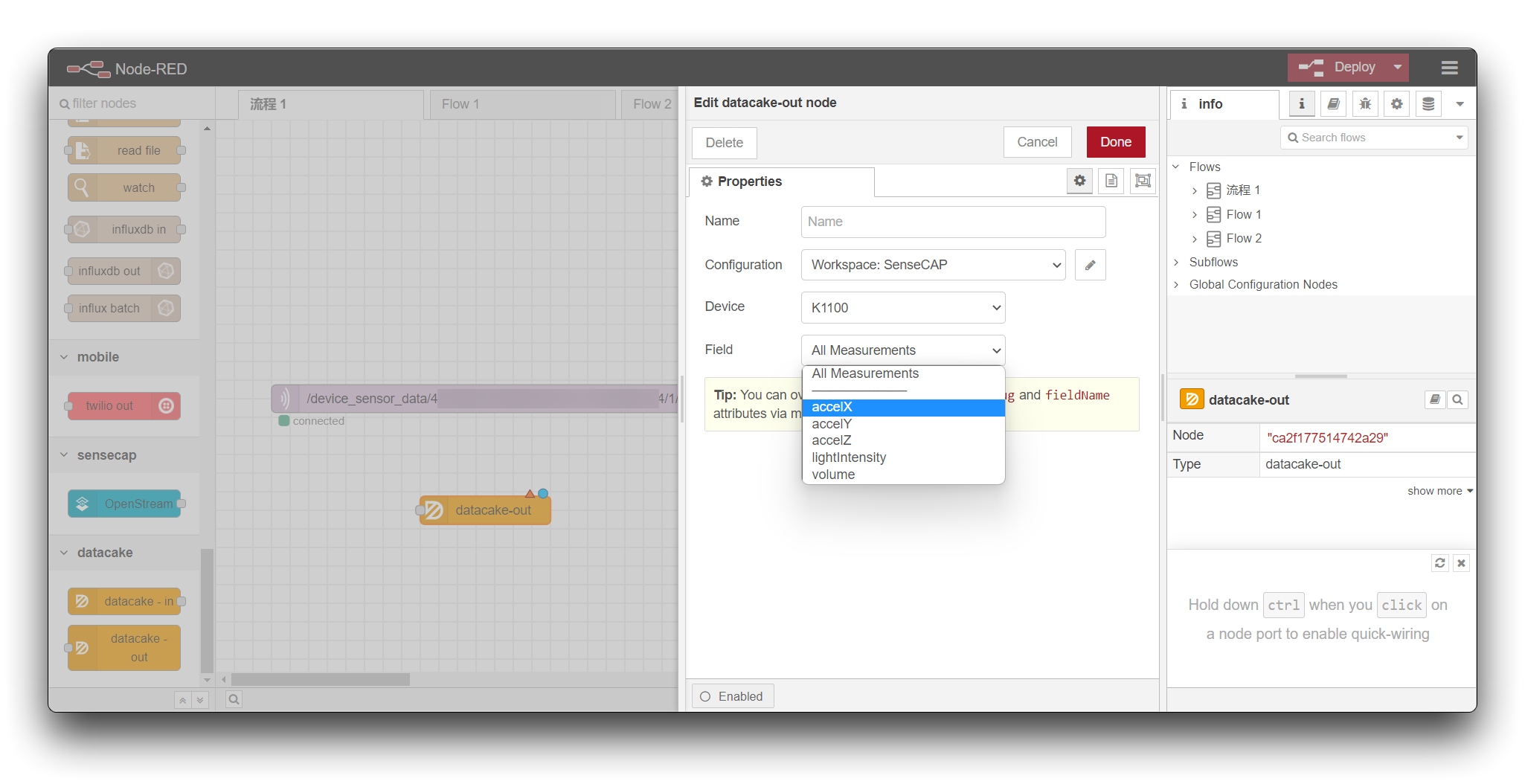Viewport: 1525px width, 784px height.
Task: Select Flow 2 in the info tree
Action: 1244,238
